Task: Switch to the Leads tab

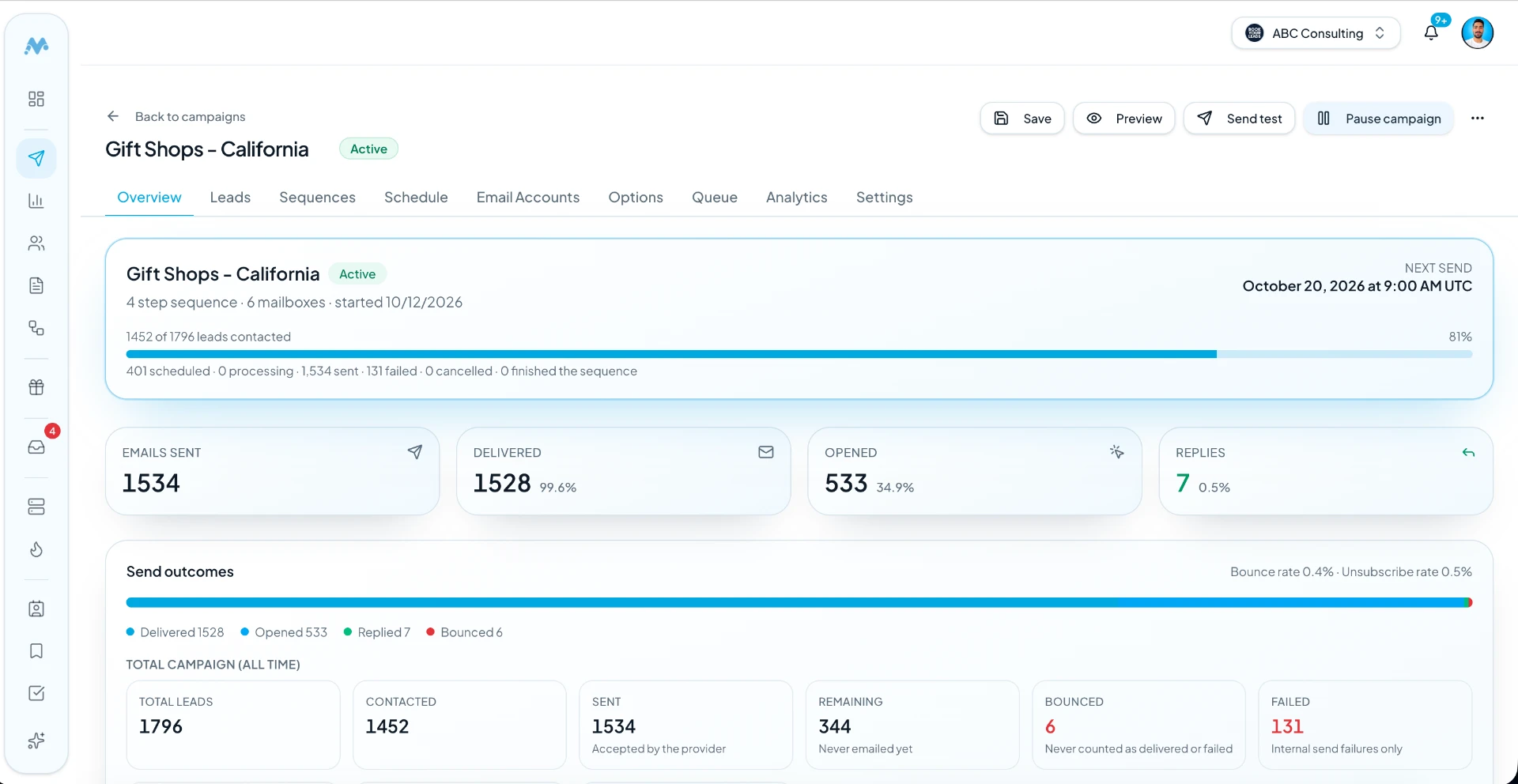Action: 230,198
